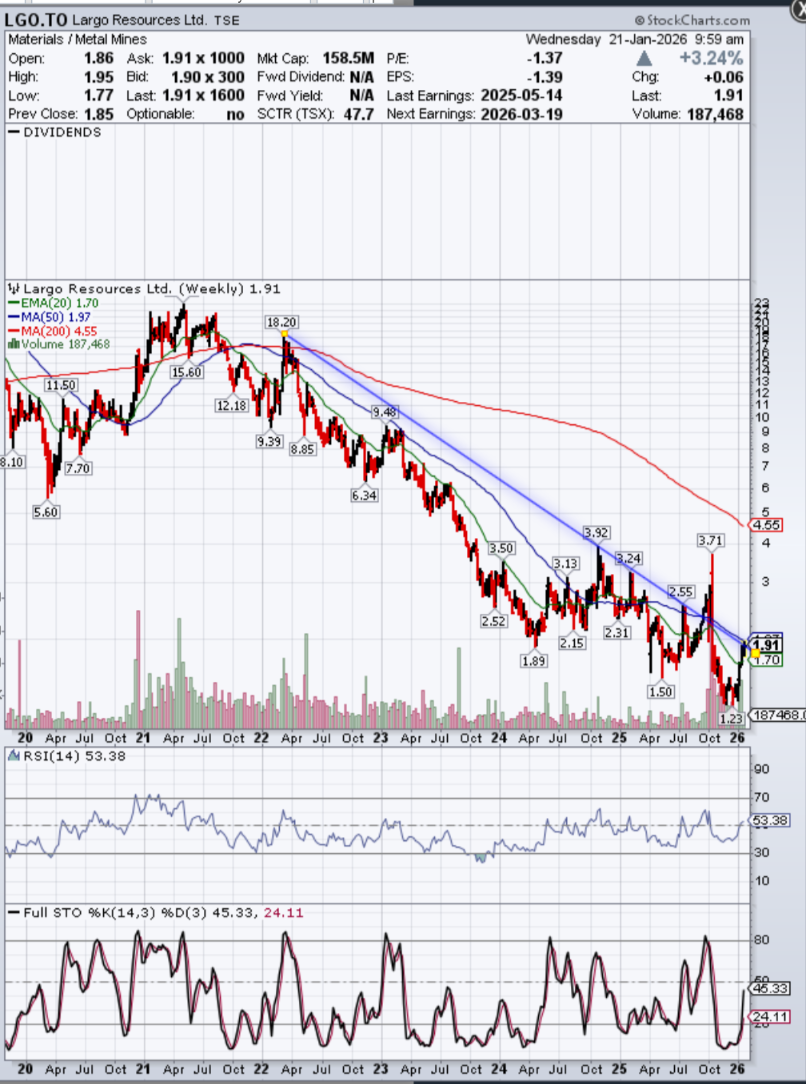The image size is (806, 1084).
Task: Select the Prev Close value 1.85
Action: click(x=98, y=114)
